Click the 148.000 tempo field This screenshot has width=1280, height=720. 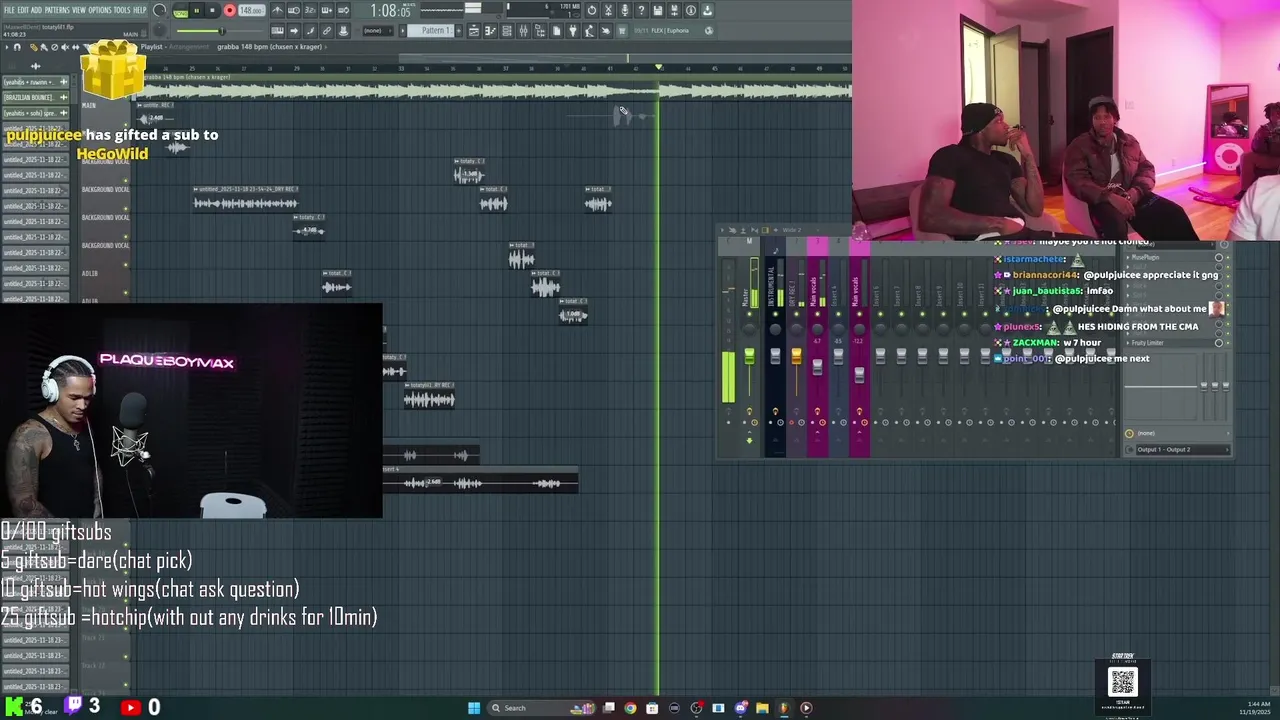(251, 10)
